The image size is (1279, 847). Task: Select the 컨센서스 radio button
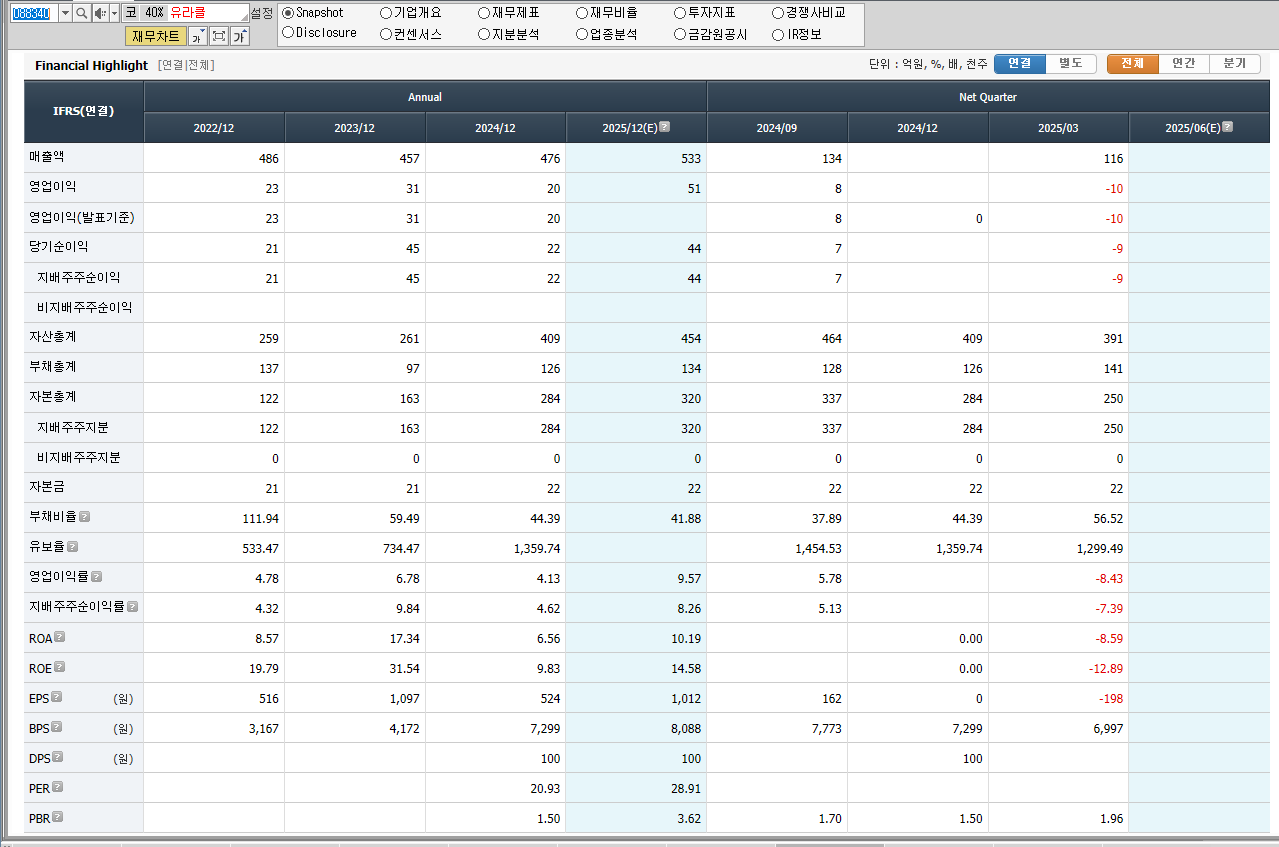(x=386, y=34)
